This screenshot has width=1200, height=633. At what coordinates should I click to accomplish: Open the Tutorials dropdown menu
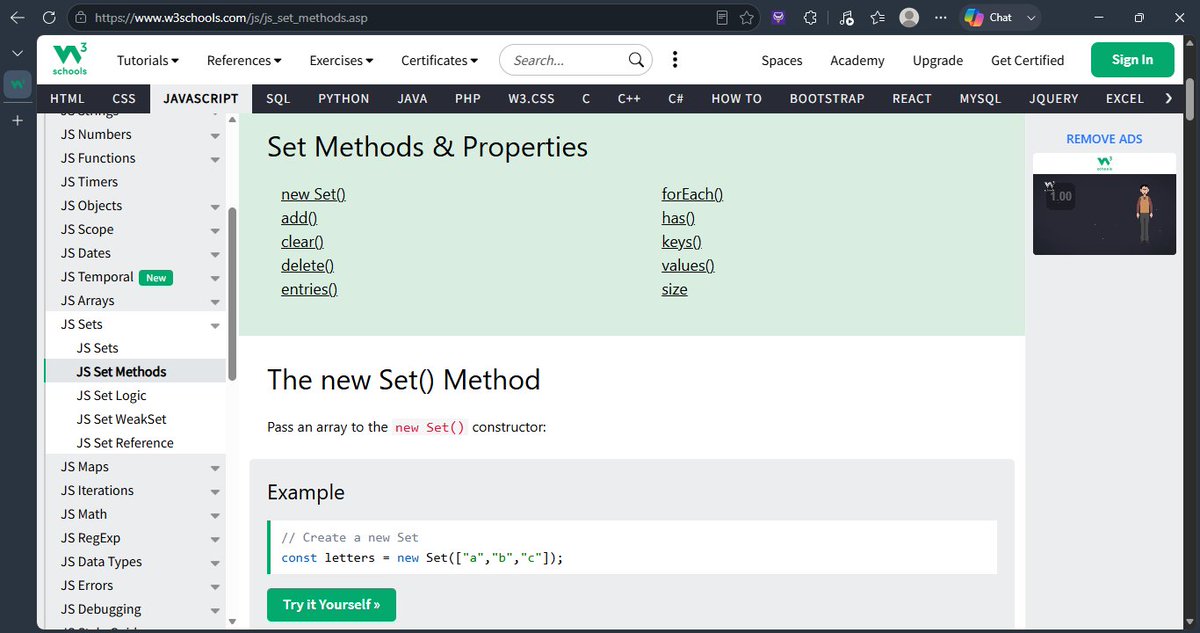(x=148, y=60)
